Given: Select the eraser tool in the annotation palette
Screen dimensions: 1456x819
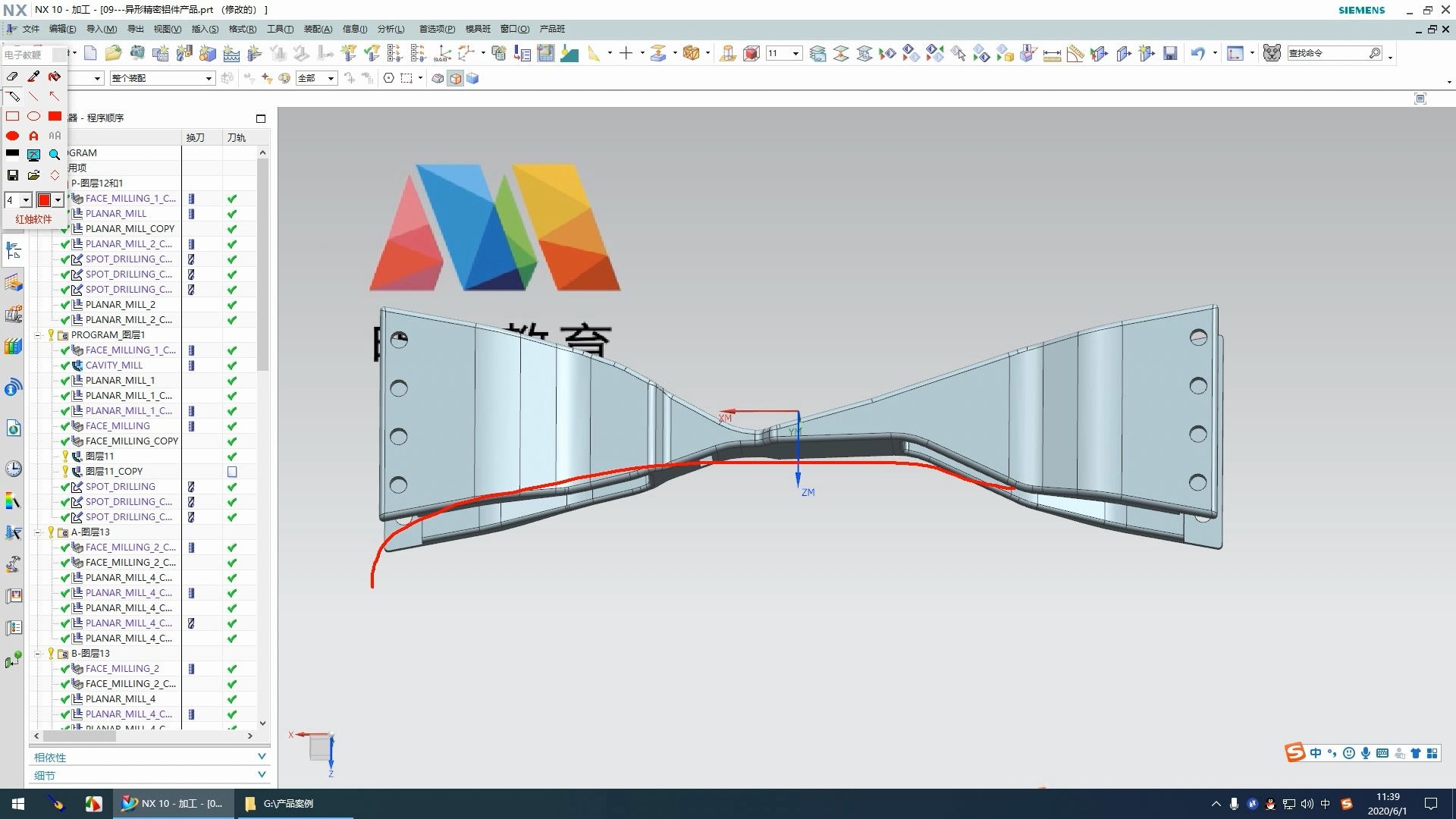Looking at the screenshot, I should click(12, 77).
